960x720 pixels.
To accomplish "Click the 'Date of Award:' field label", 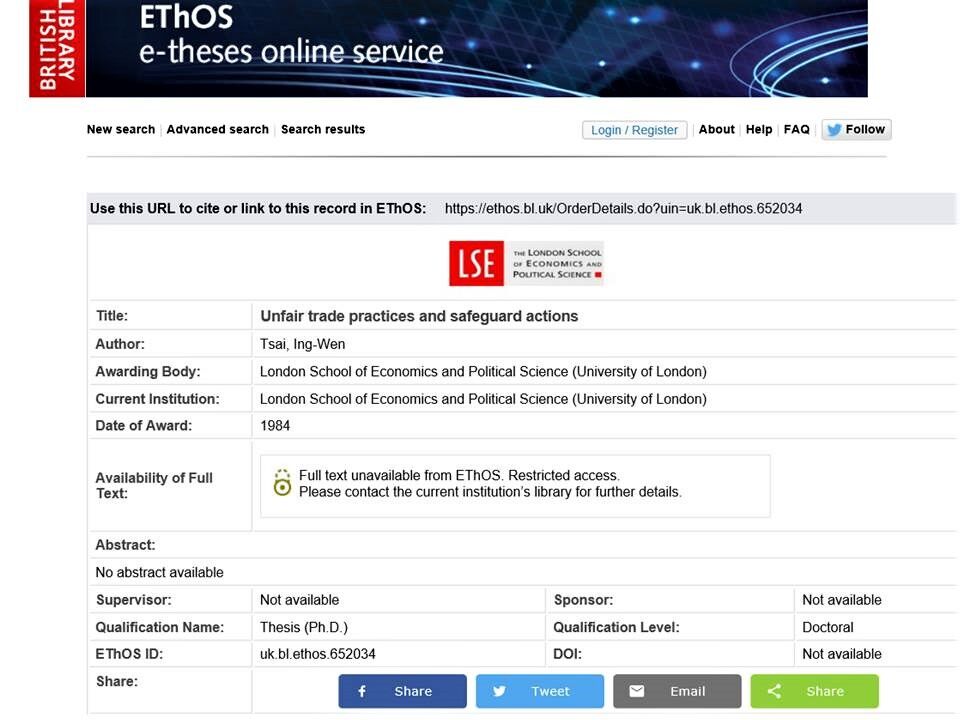I will 144,426.
